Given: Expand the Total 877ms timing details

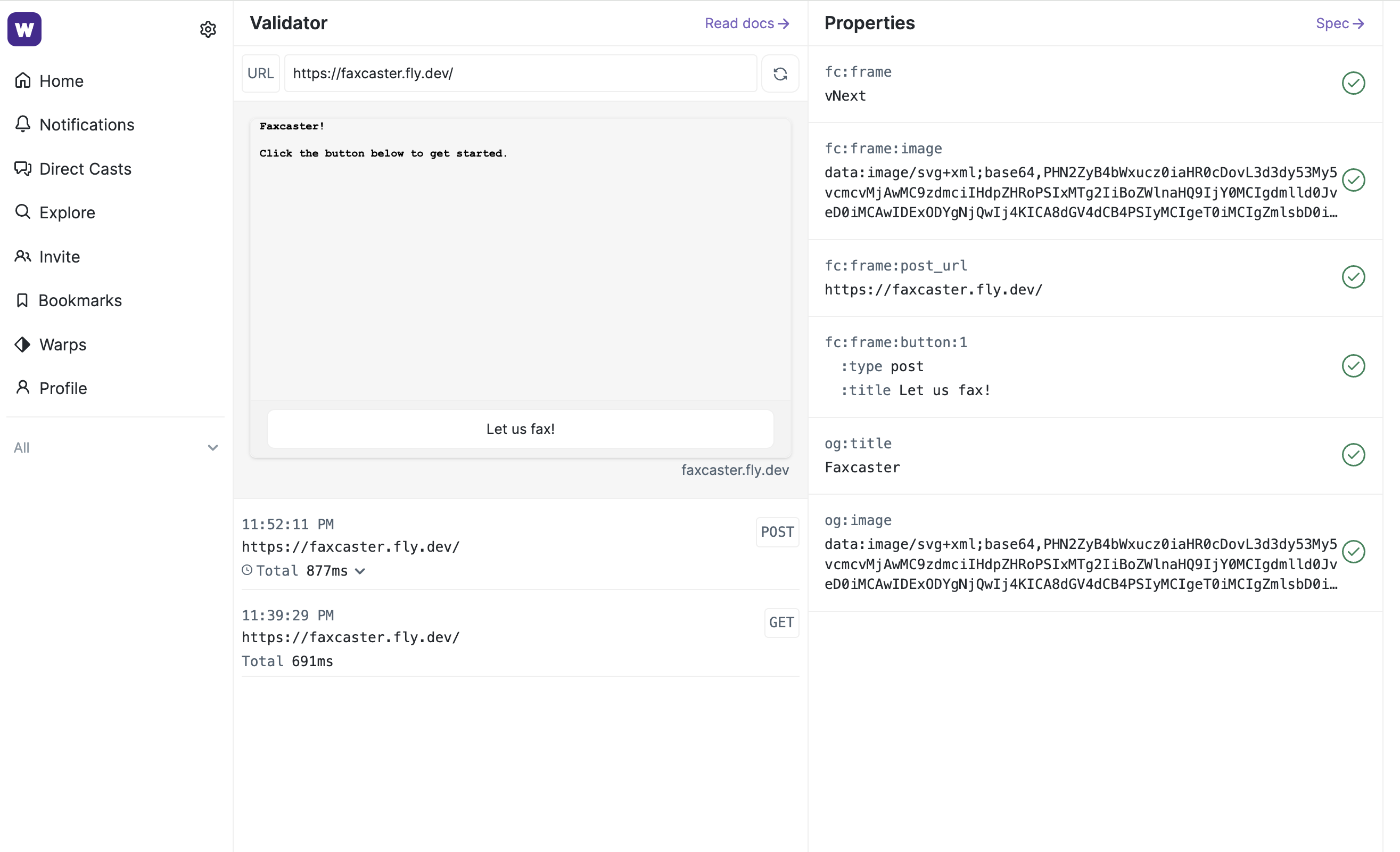Looking at the screenshot, I should point(360,571).
